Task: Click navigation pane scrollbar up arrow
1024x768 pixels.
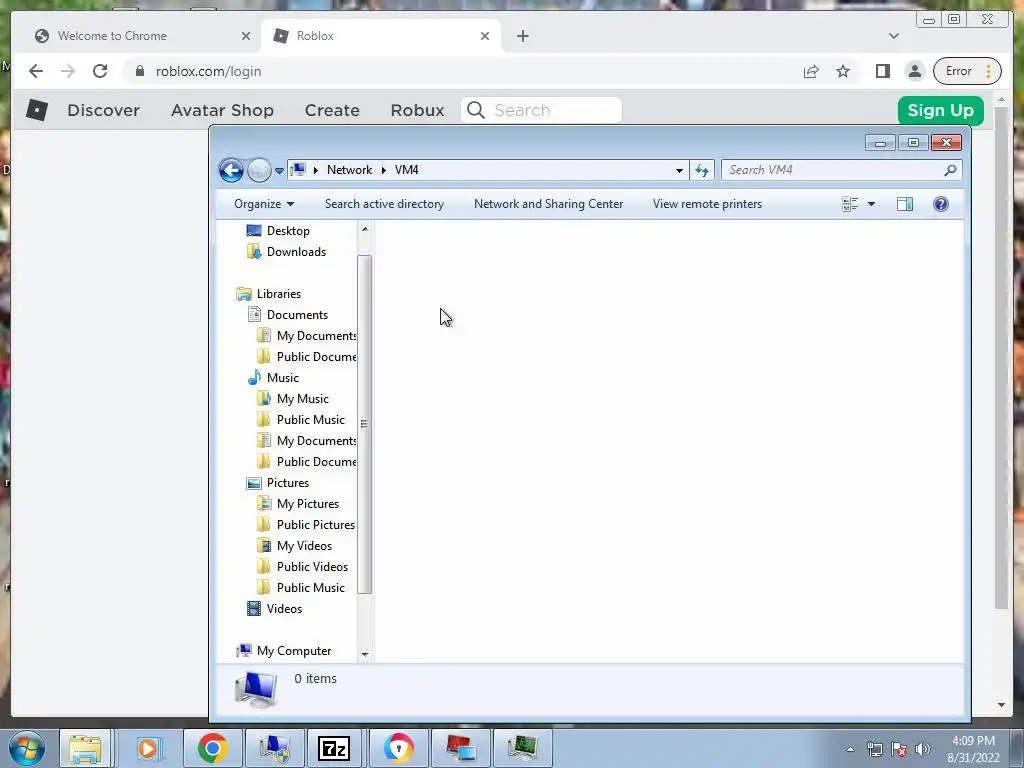Action: tap(364, 229)
